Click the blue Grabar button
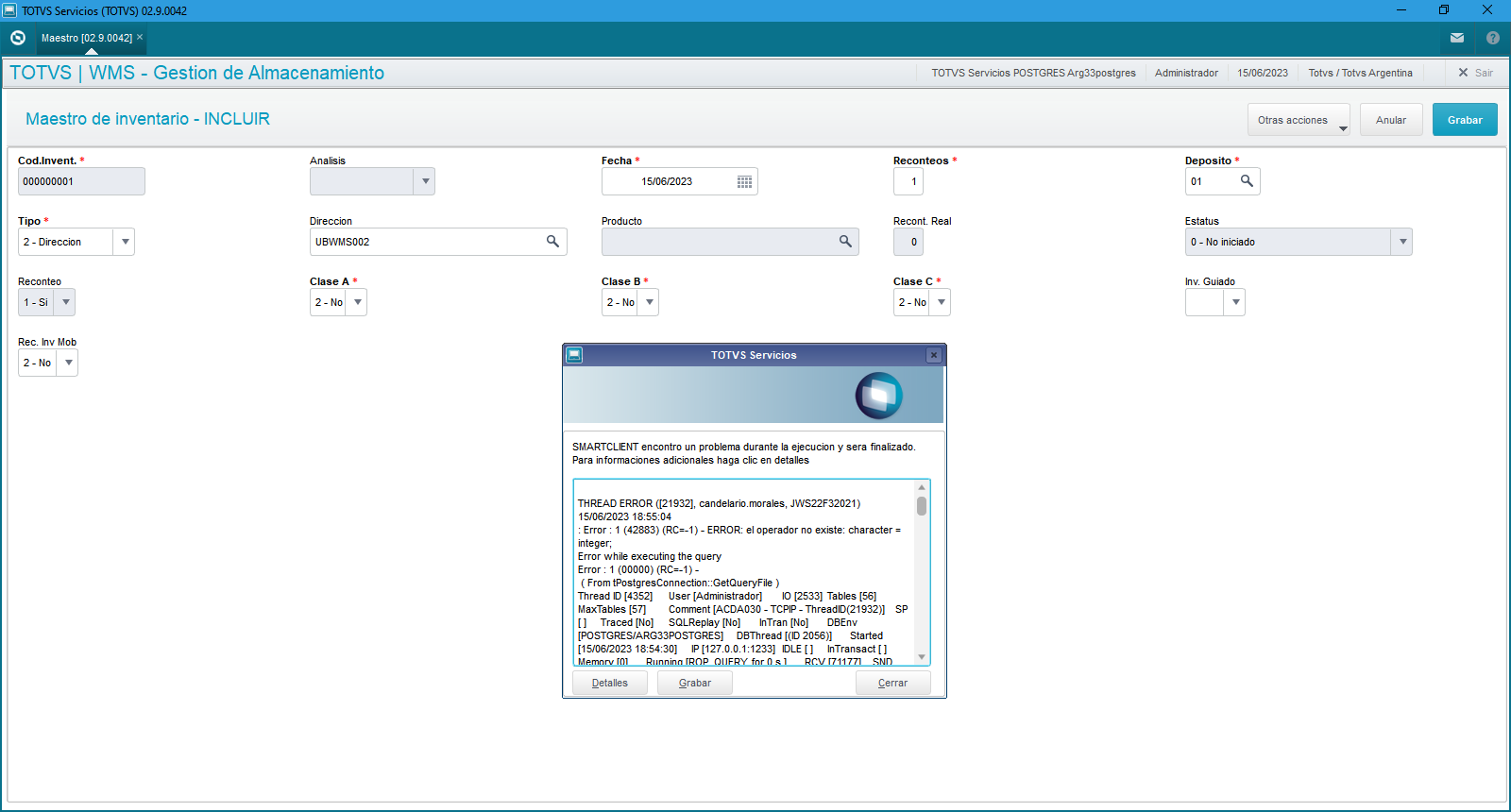Screen dimensions: 1511x812 pyautogui.click(x=1465, y=120)
